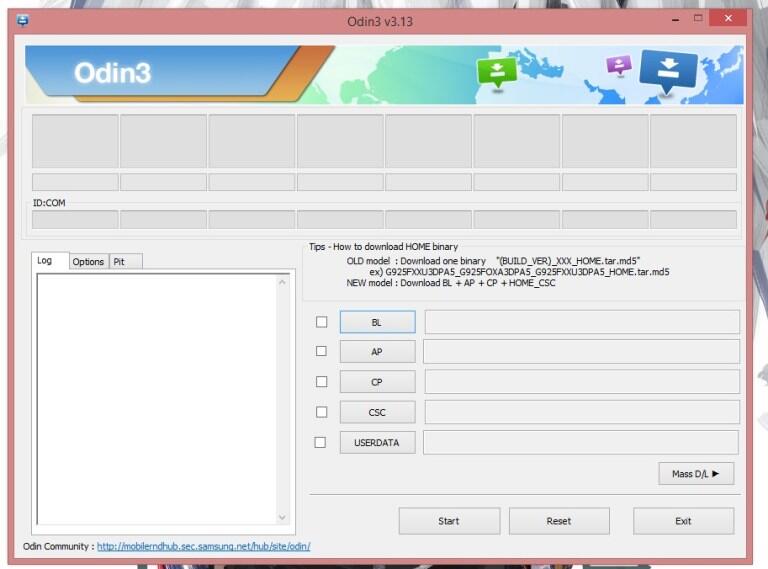The width and height of the screenshot is (768, 569).
Task: Click the USERDATA file button
Action: 377,443
